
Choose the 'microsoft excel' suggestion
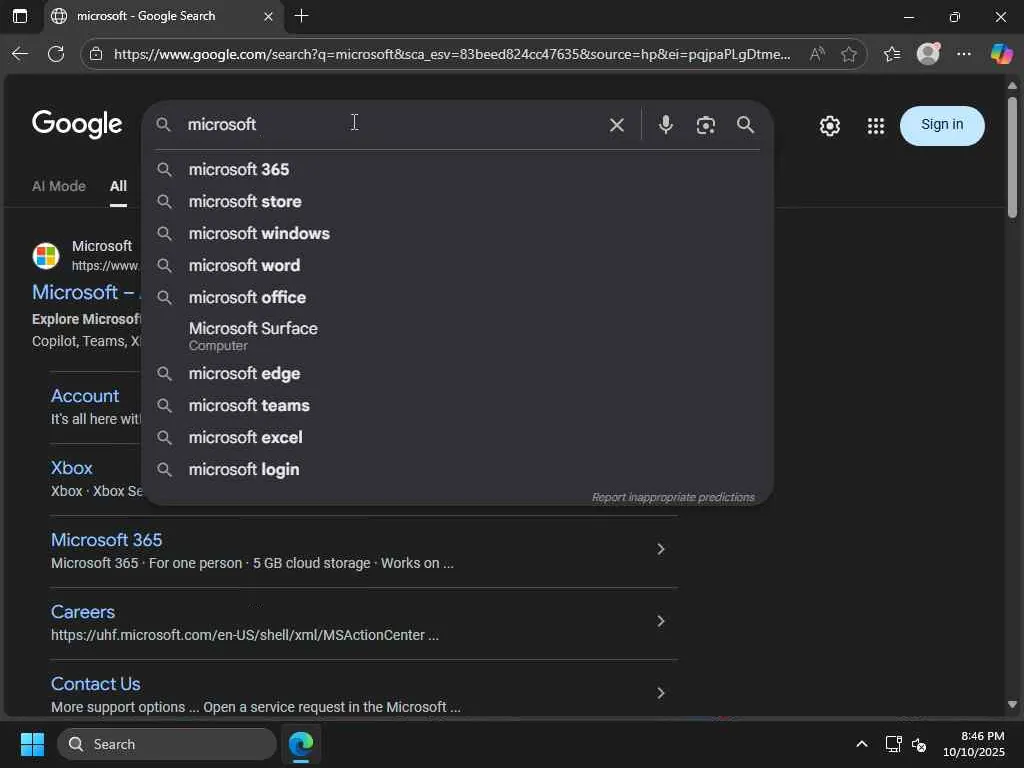click(457, 438)
